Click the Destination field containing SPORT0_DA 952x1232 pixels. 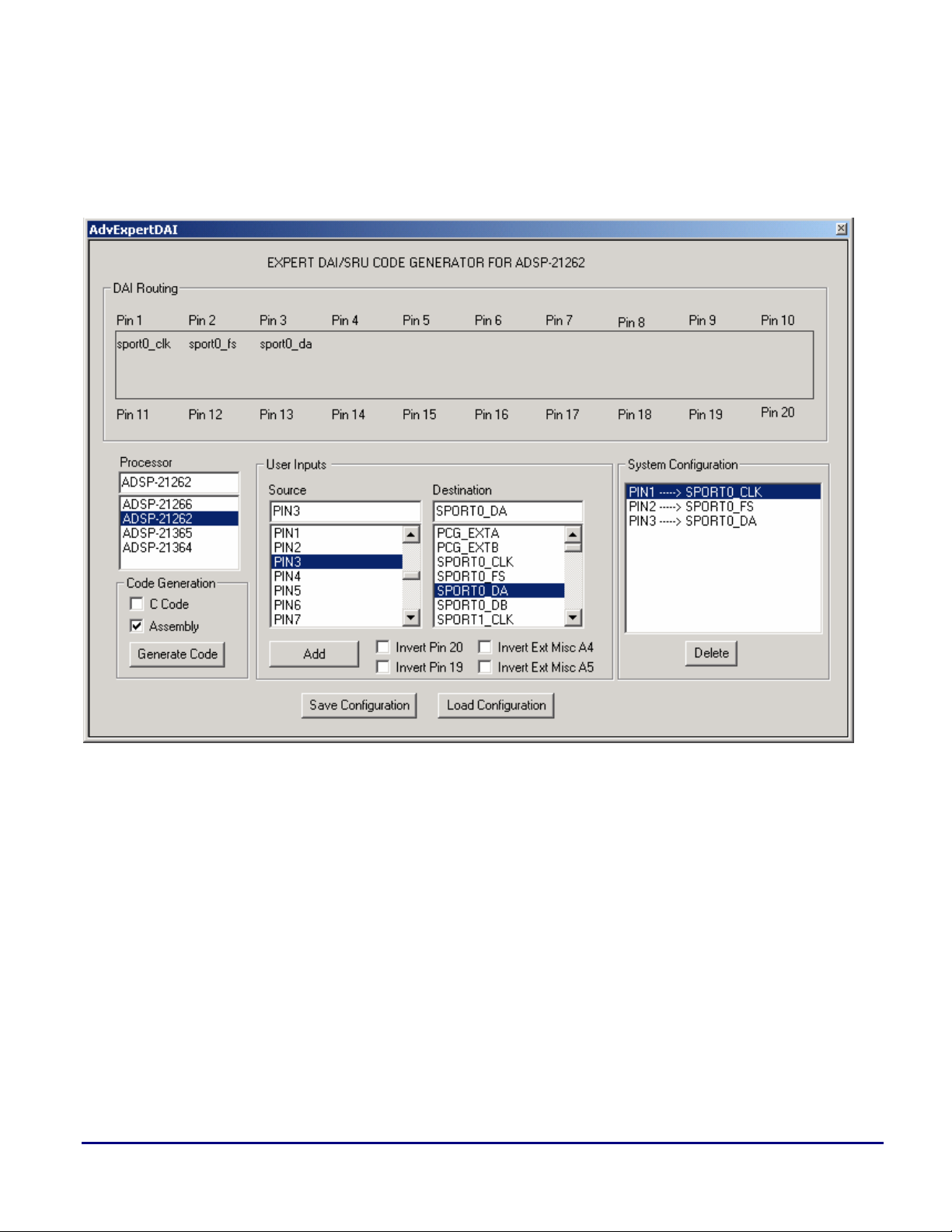pyautogui.click(x=507, y=511)
